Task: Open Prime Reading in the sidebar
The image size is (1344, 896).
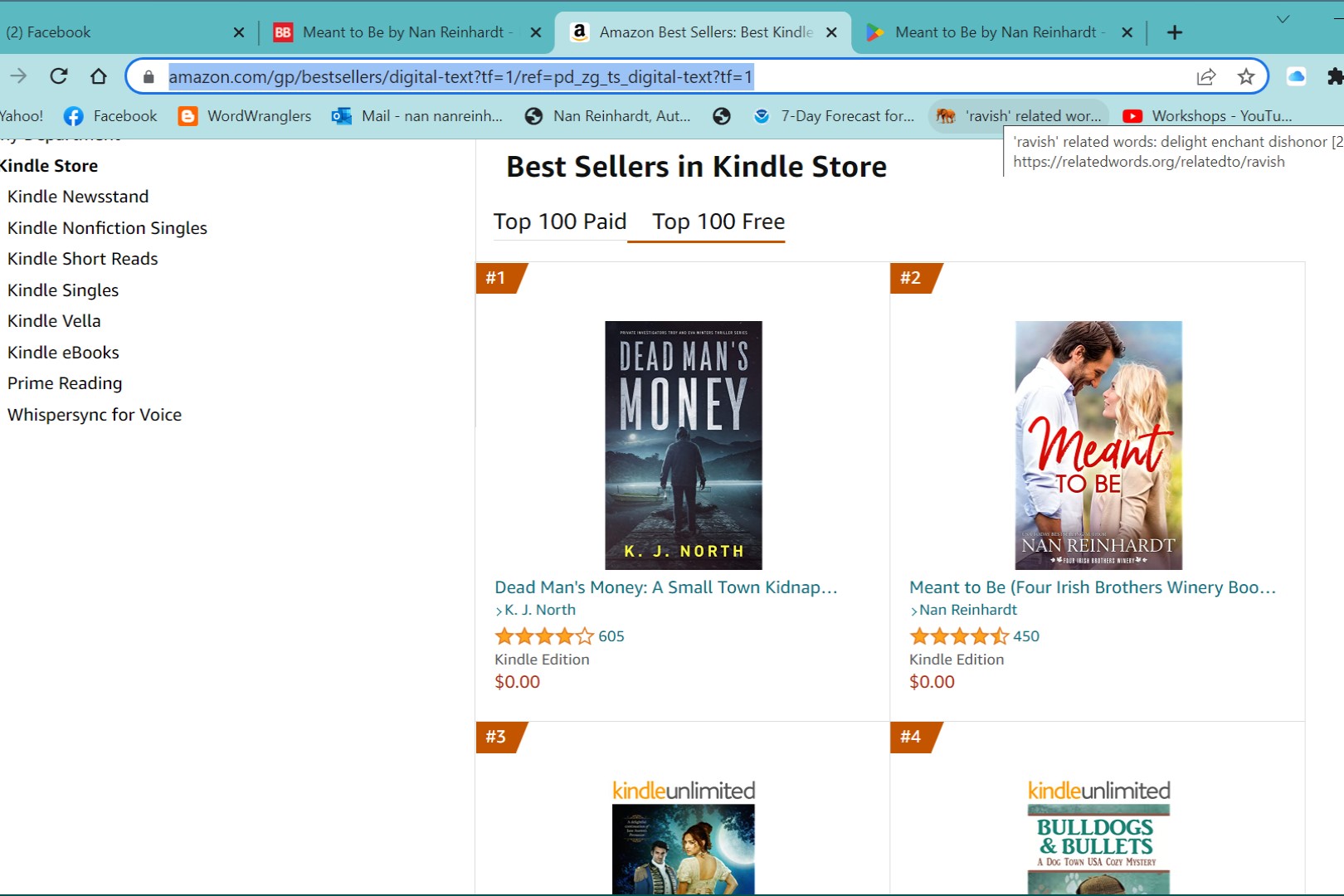Action: click(65, 383)
